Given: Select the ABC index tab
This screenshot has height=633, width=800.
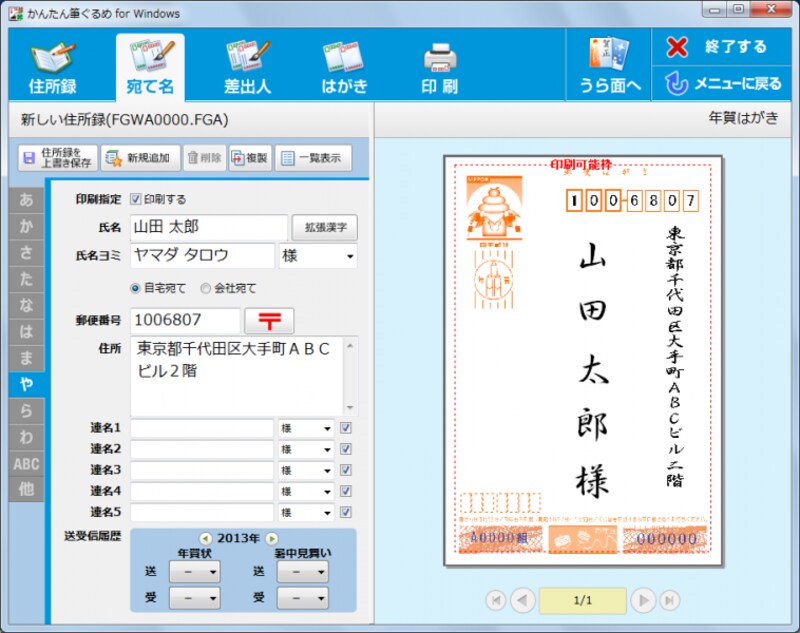Looking at the screenshot, I should tap(26, 463).
